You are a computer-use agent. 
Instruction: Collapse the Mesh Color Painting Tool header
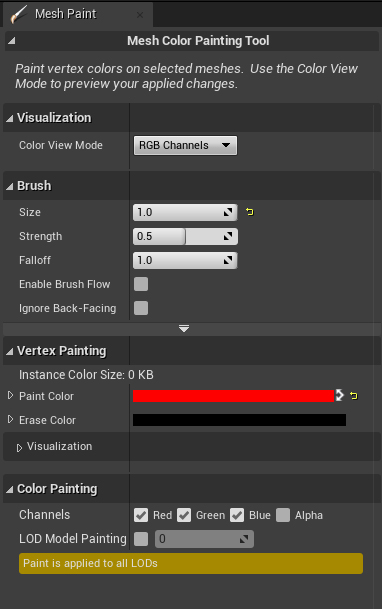[12, 40]
